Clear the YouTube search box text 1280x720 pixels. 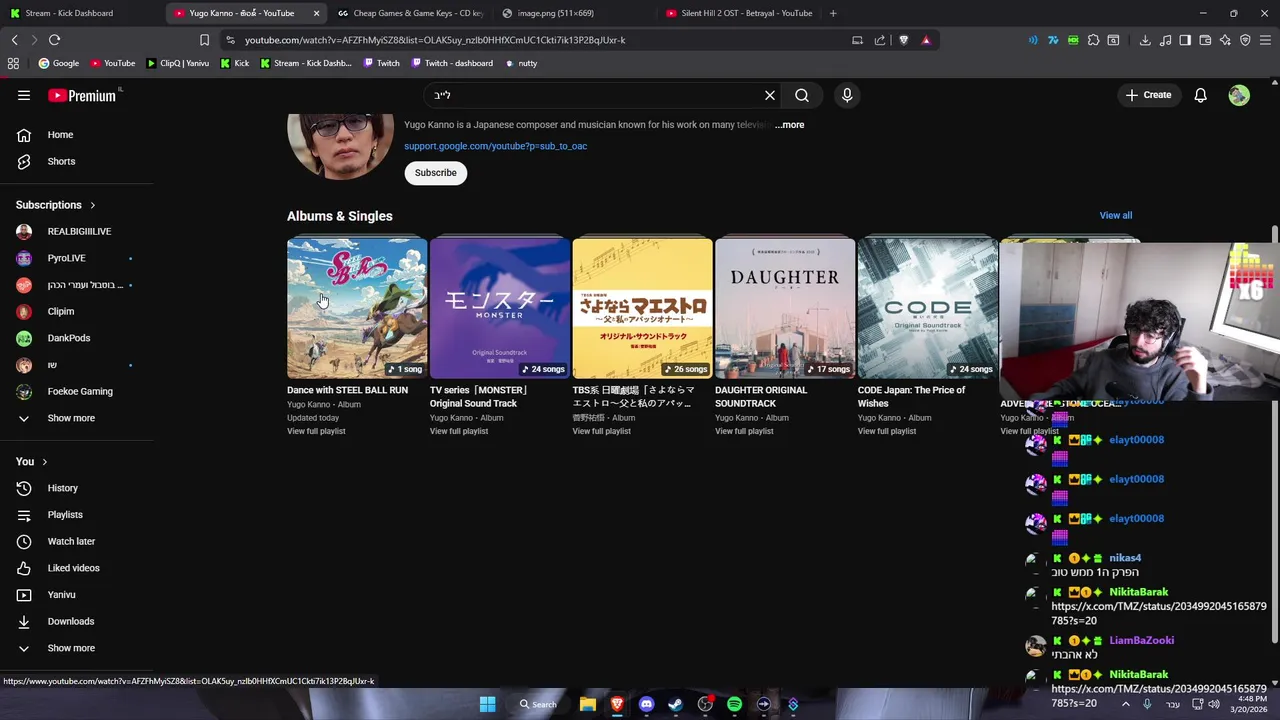tap(770, 95)
